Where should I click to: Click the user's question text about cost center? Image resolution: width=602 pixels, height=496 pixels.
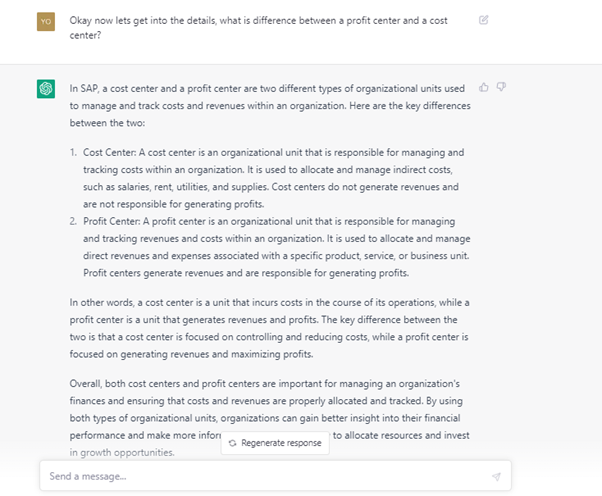(x=258, y=28)
